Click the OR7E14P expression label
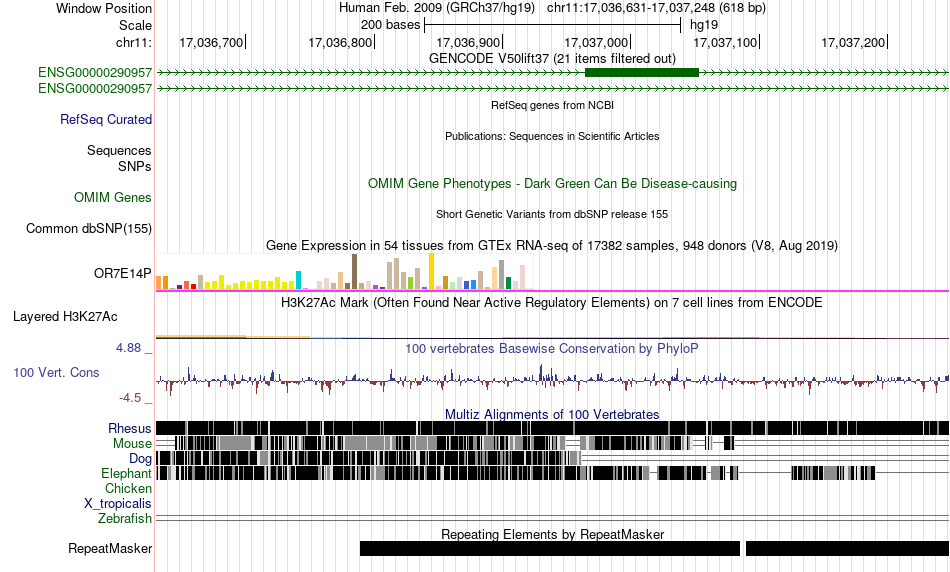 tap(122, 273)
